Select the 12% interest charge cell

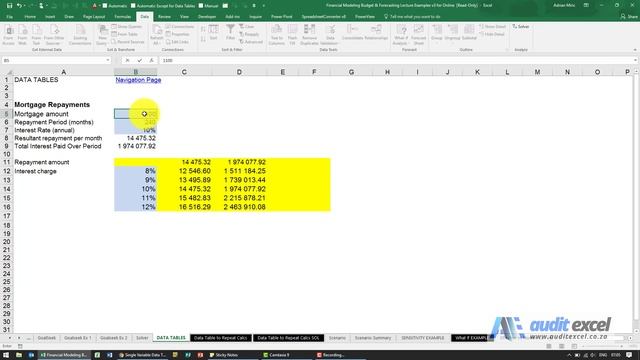136,207
